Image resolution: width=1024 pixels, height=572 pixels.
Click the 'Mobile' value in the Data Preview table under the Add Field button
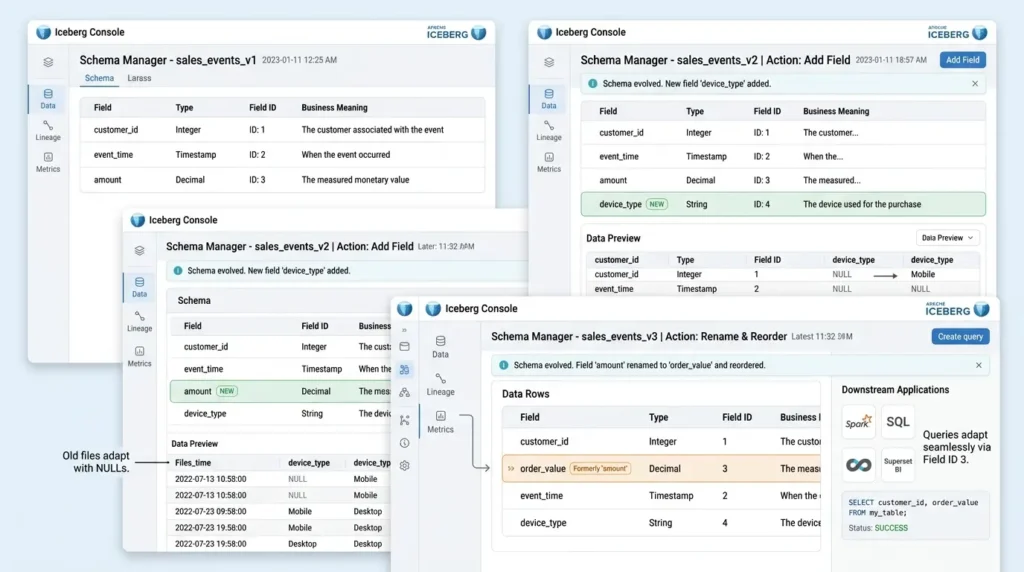coord(922,274)
